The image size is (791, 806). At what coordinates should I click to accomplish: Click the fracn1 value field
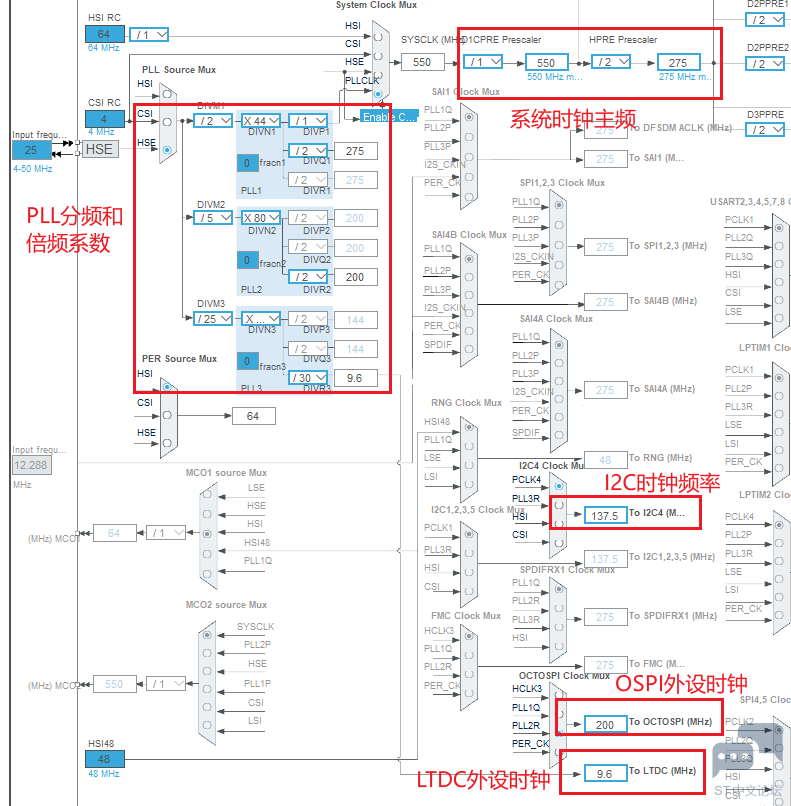247,163
